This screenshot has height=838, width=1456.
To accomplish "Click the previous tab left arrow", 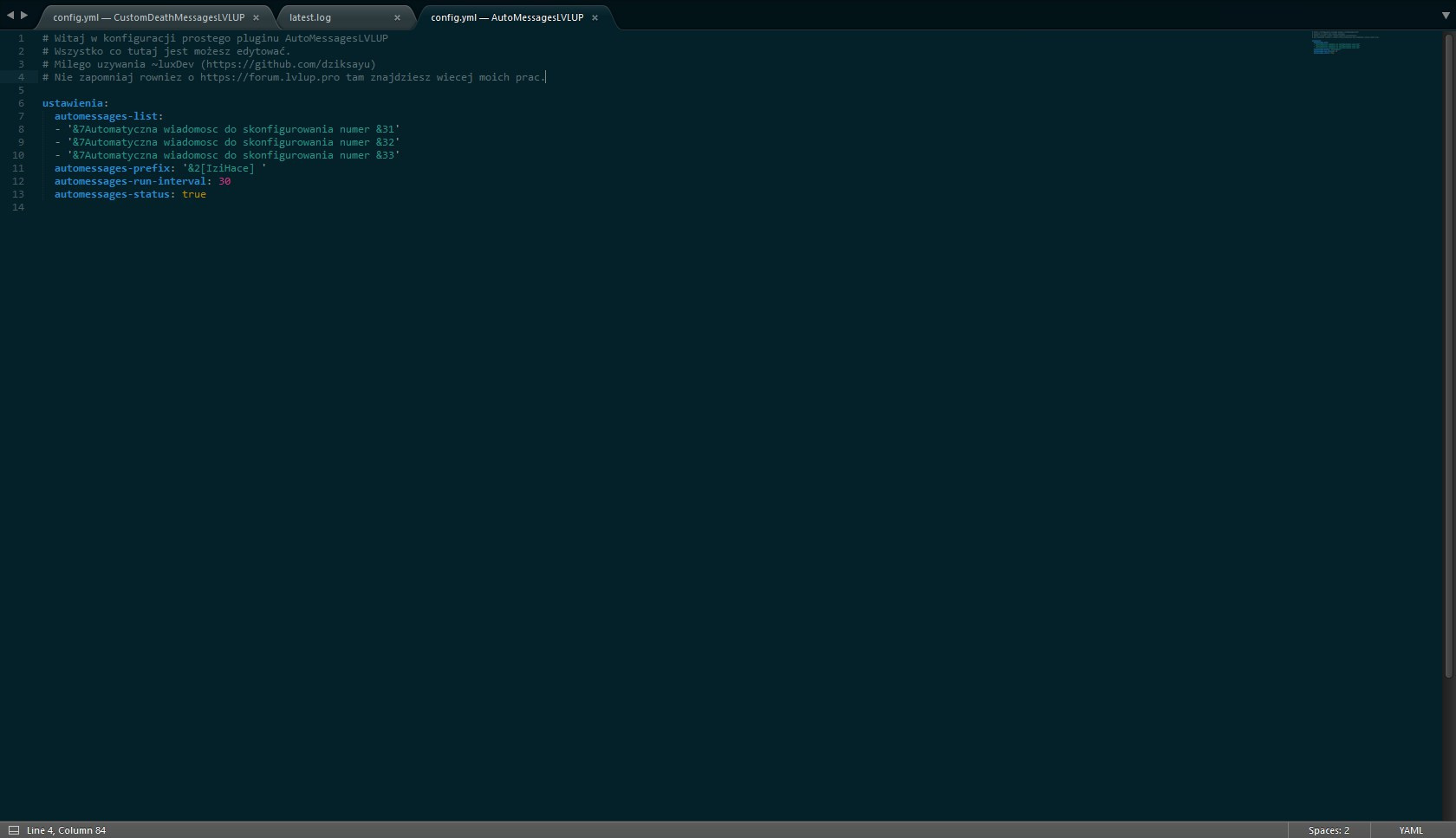I will click(x=10, y=16).
